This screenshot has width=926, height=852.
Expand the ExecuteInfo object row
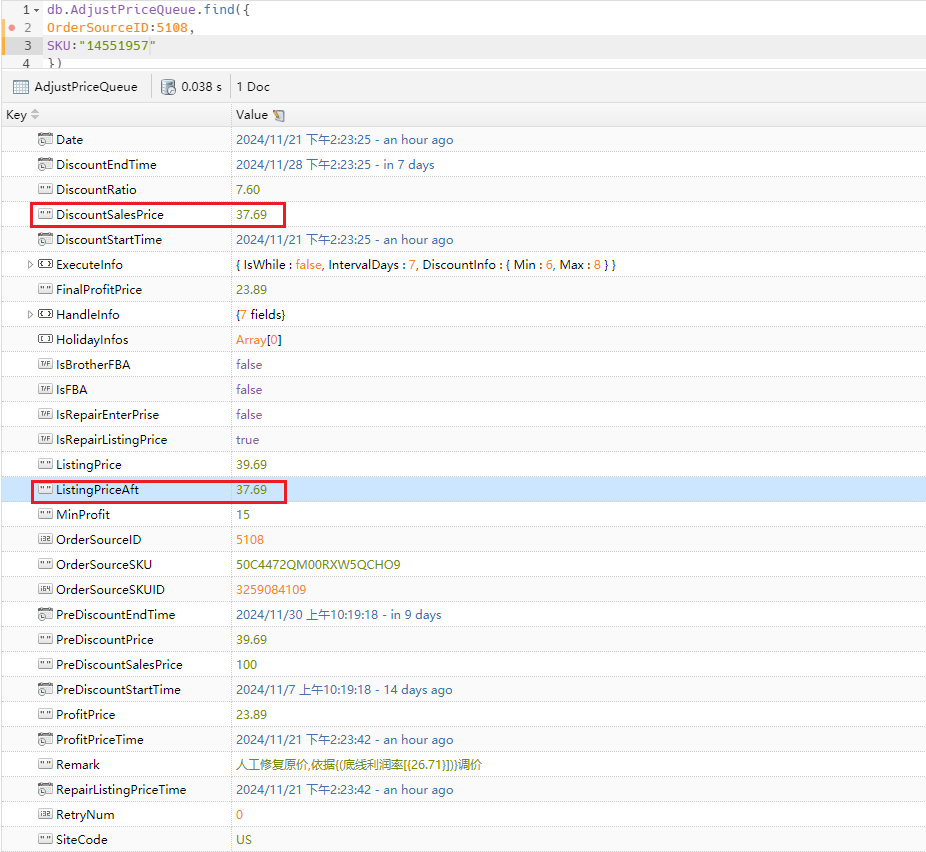[x=30, y=265]
